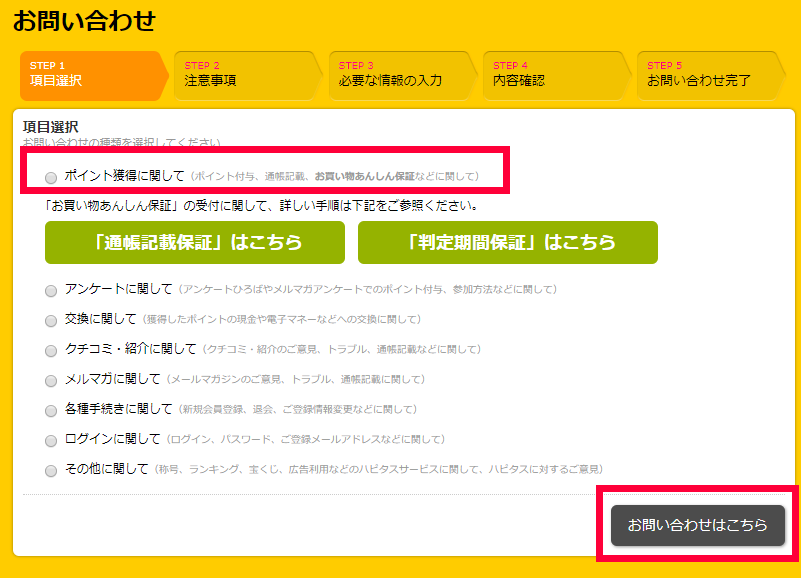Click STEP 5 お問い合わせ完了 step
The image size is (801, 578).
[x=706, y=75]
